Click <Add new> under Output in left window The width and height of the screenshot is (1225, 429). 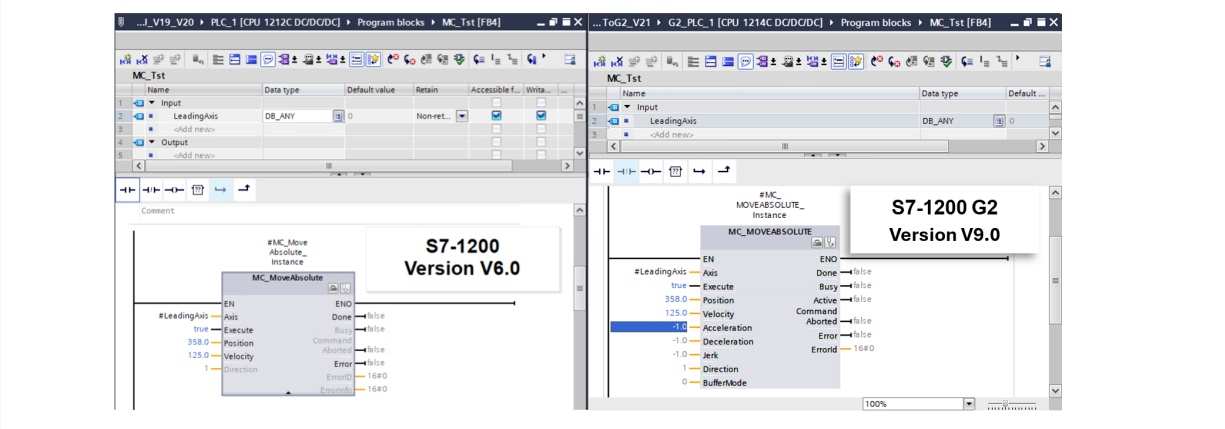tap(194, 155)
